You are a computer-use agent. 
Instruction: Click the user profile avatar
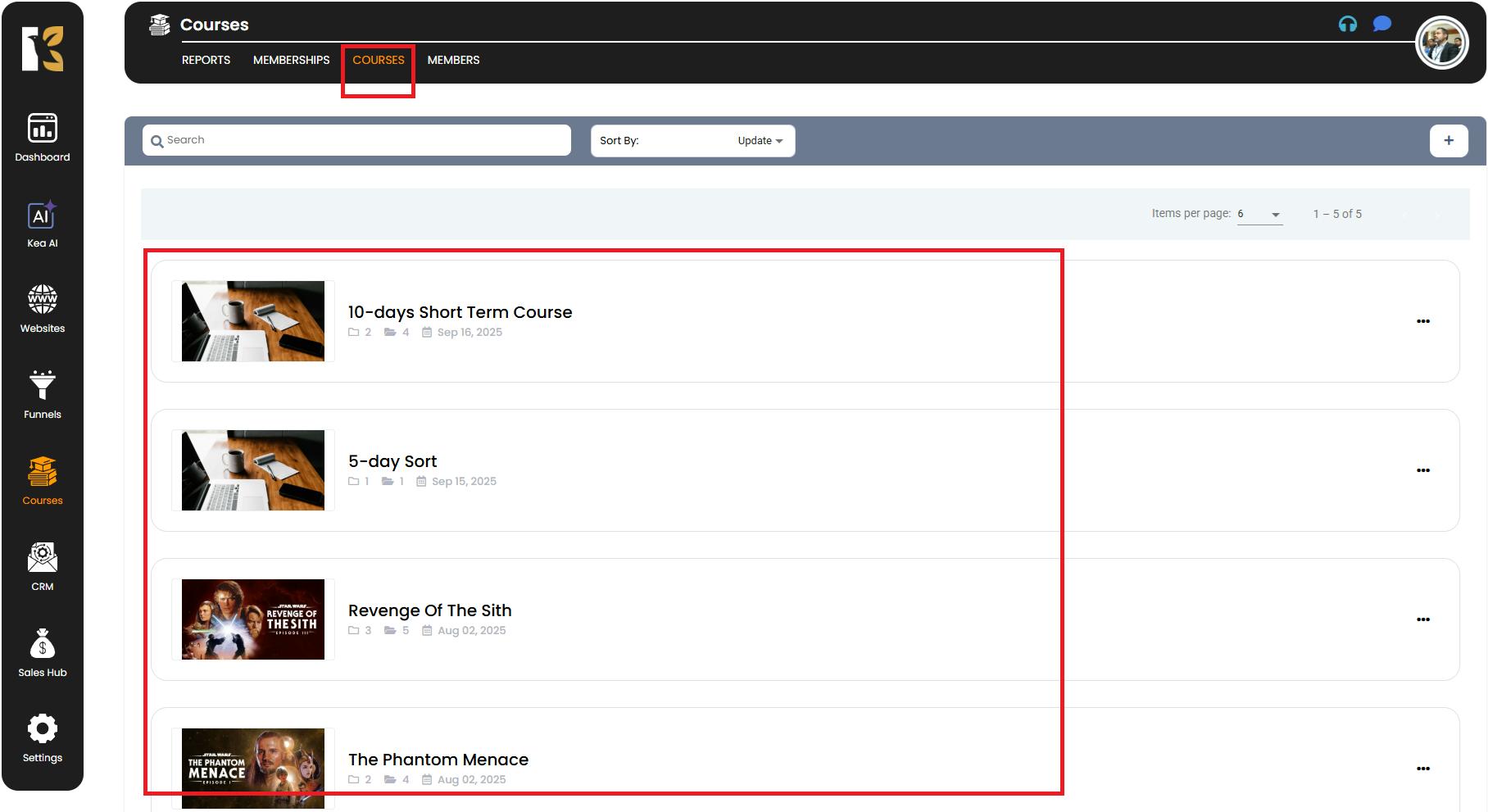[x=1441, y=44]
